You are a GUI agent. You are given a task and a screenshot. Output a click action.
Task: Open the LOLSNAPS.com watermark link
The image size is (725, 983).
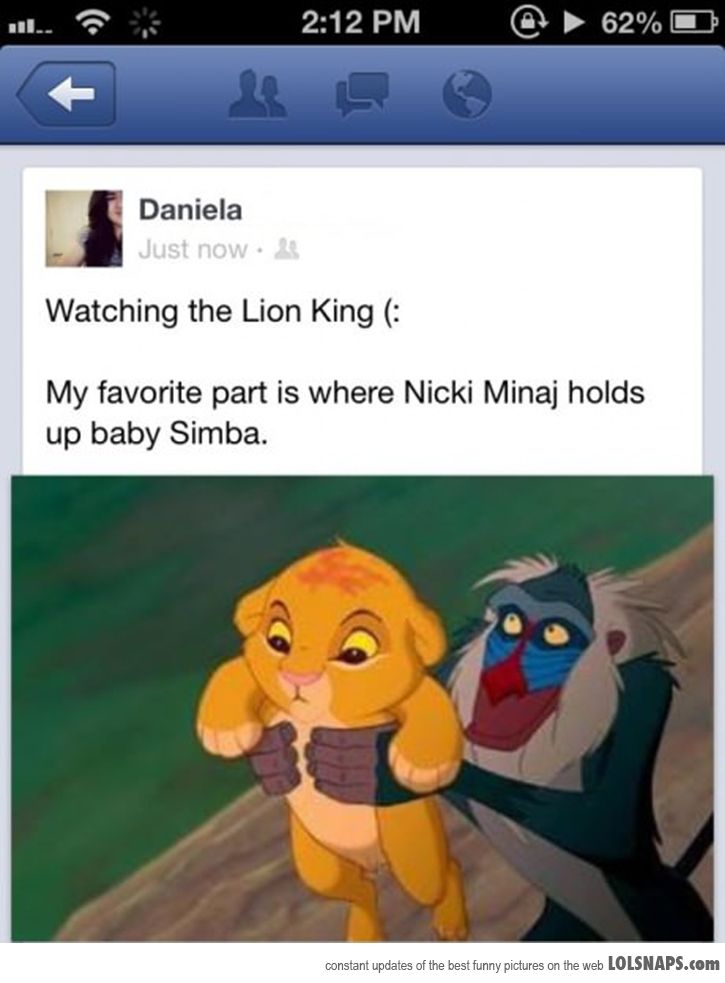[x=664, y=964]
